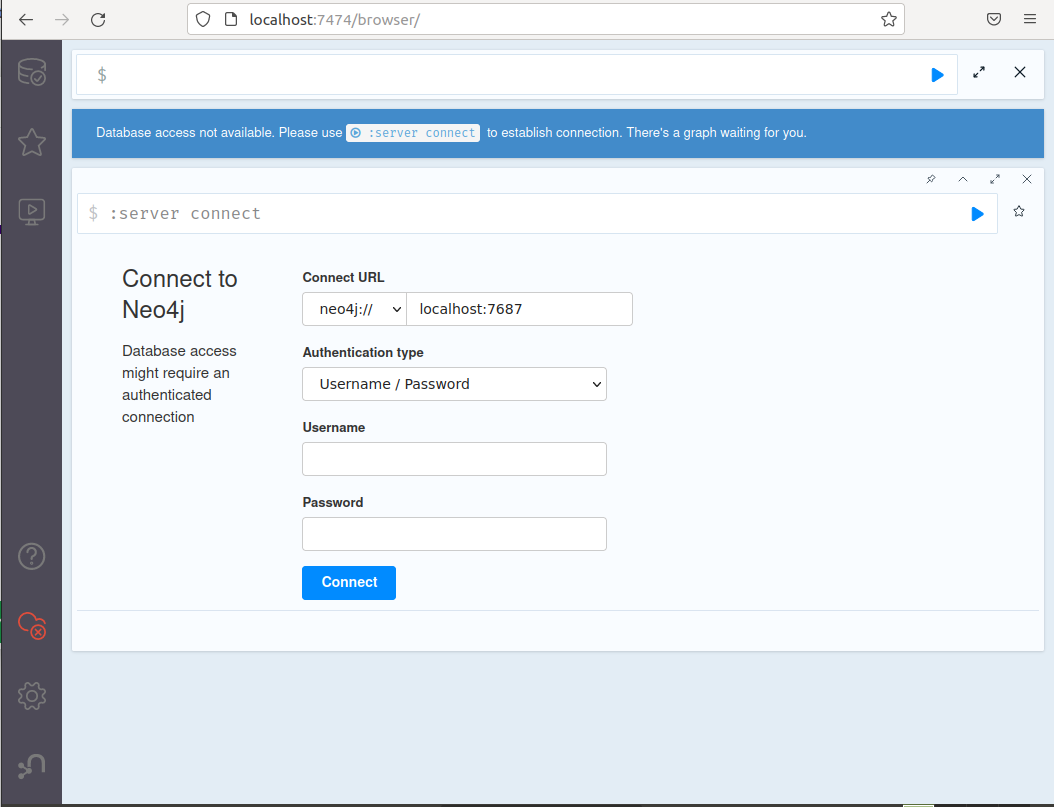
Task: Pin the :server connect frame
Action: [x=931, y=179]
